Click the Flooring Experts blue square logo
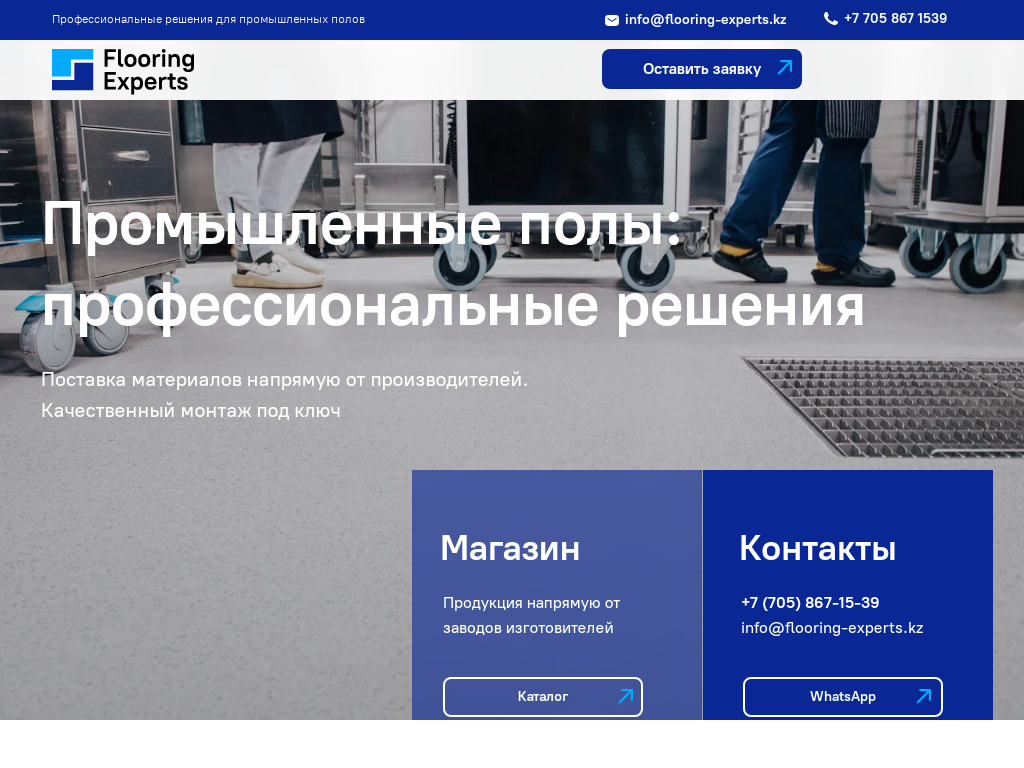The height and width of the screenshot is (768, 1024). (x=72, y=69)
